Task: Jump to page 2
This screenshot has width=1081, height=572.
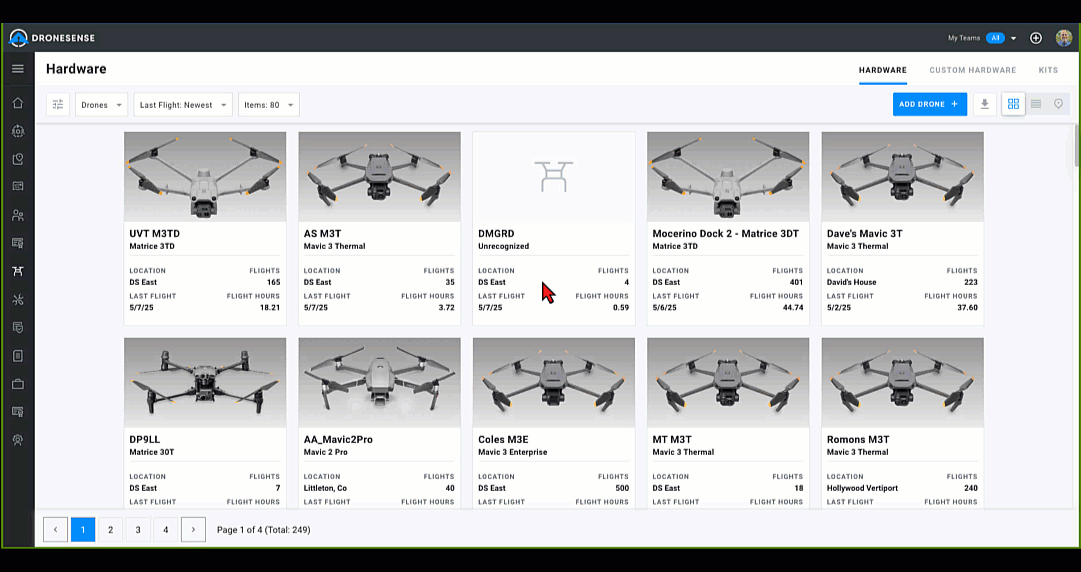Action: 110,530
